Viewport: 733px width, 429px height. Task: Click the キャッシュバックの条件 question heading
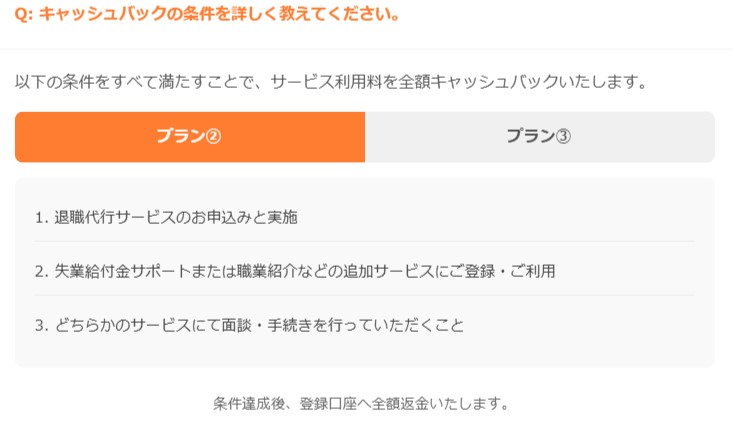pos(208,14)
